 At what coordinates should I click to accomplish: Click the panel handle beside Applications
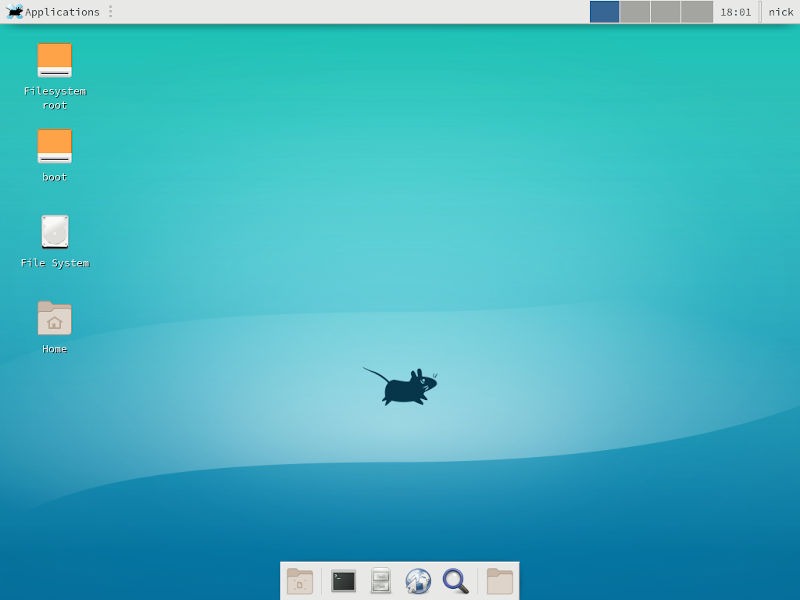click(x=110, y=12)
